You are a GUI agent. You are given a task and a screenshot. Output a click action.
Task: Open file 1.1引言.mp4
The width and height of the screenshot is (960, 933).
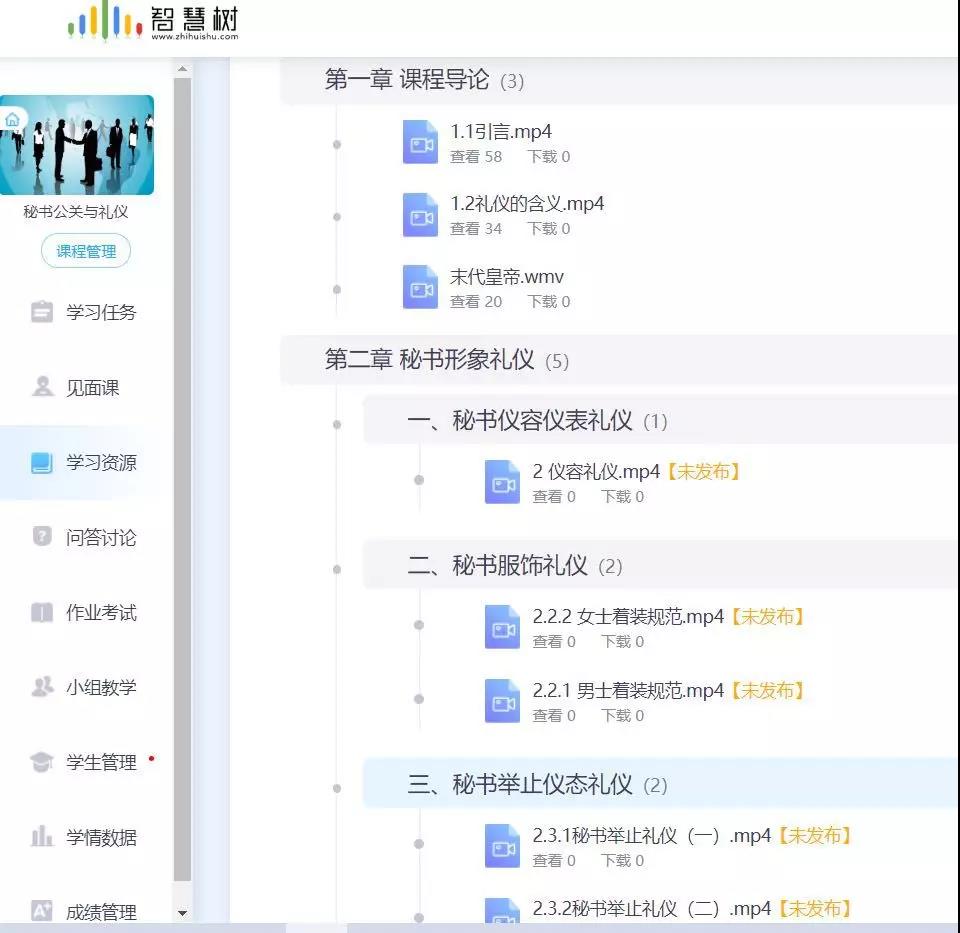(x=501, y=132)
